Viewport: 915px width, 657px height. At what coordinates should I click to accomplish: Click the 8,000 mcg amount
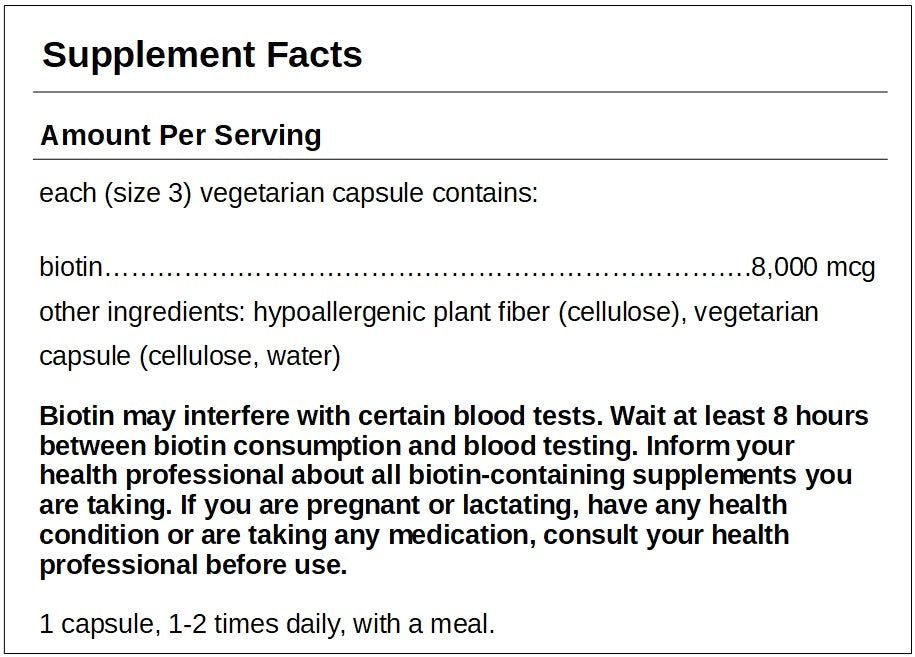(813, 268)
